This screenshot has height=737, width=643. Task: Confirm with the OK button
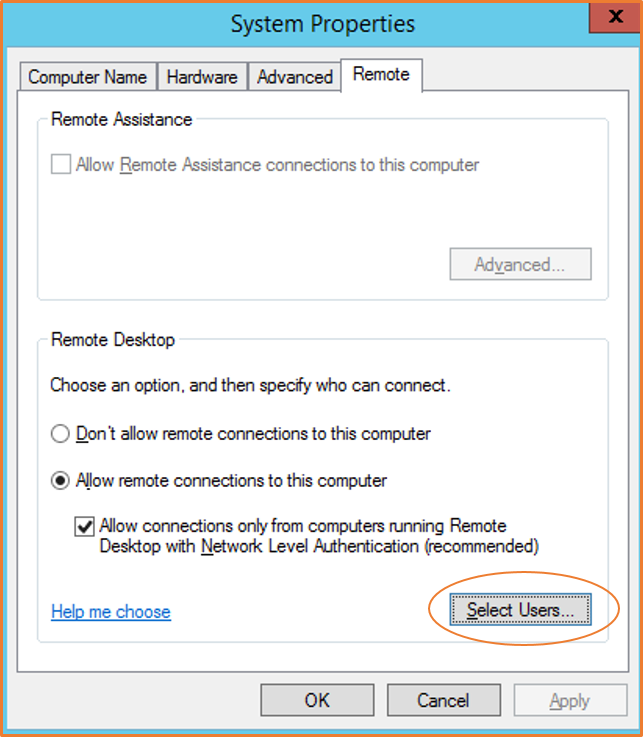point(317,700)
